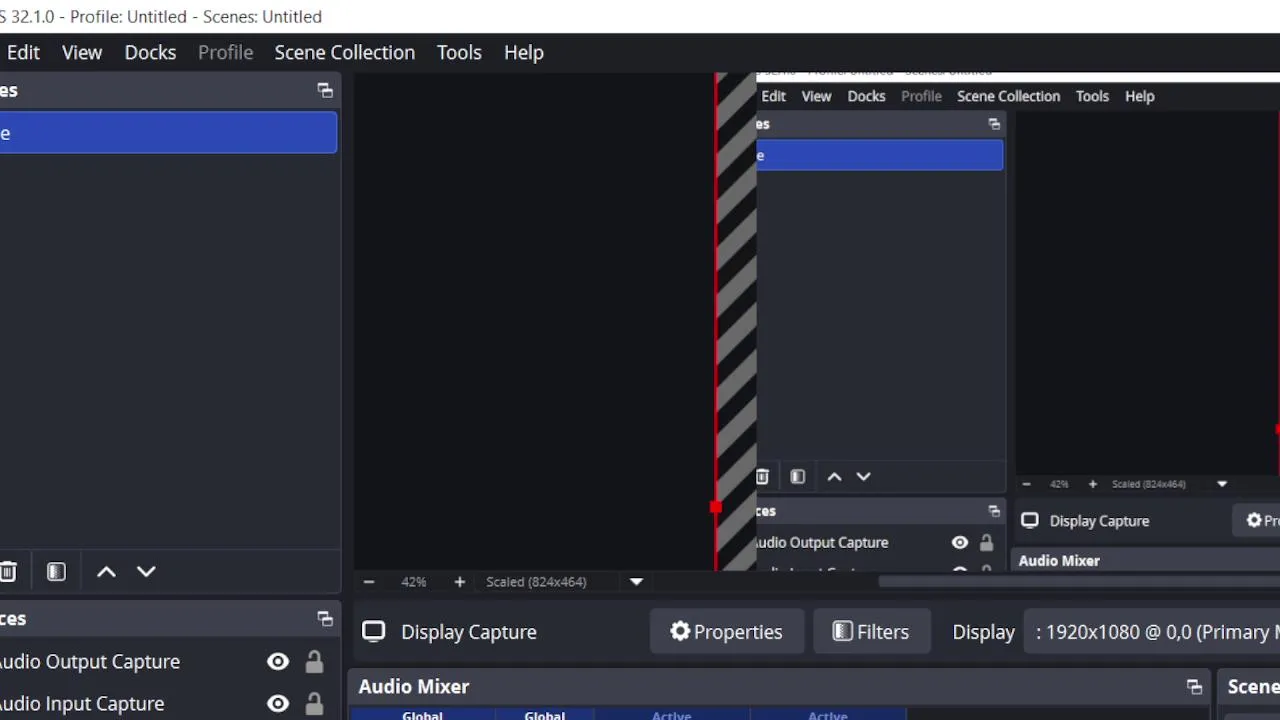This screenshot has width=1280, height=720.
Task: Click Display Capture monitor icon in mirrored preview
Action: [1030, 520]
